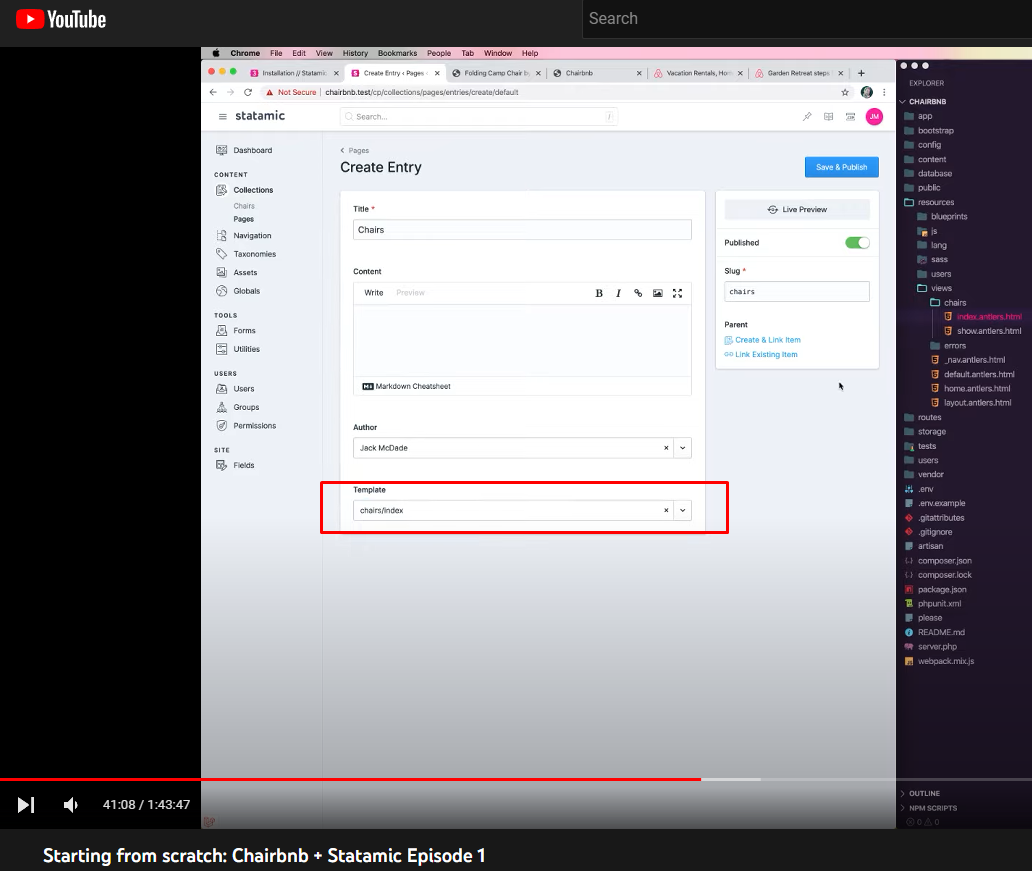The width and height of the screenshot is (1032, 871).
Task: Toggle bold in the content editor
Action: tap(598, 293)
